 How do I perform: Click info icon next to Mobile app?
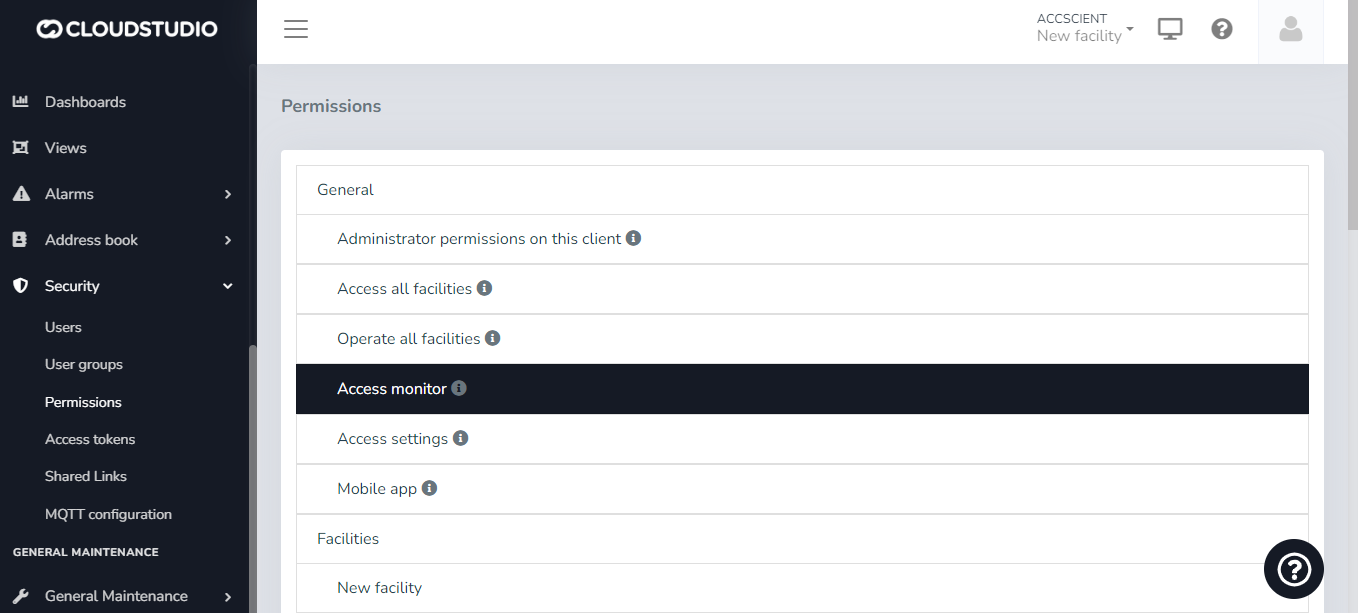pyautogui.click(x=430, y=488)
